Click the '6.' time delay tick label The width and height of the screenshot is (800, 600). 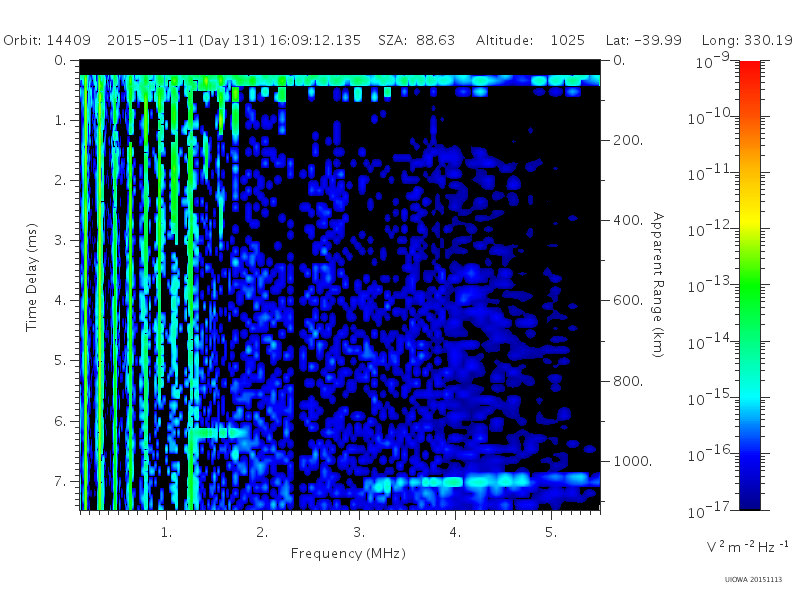click(60, 421)
